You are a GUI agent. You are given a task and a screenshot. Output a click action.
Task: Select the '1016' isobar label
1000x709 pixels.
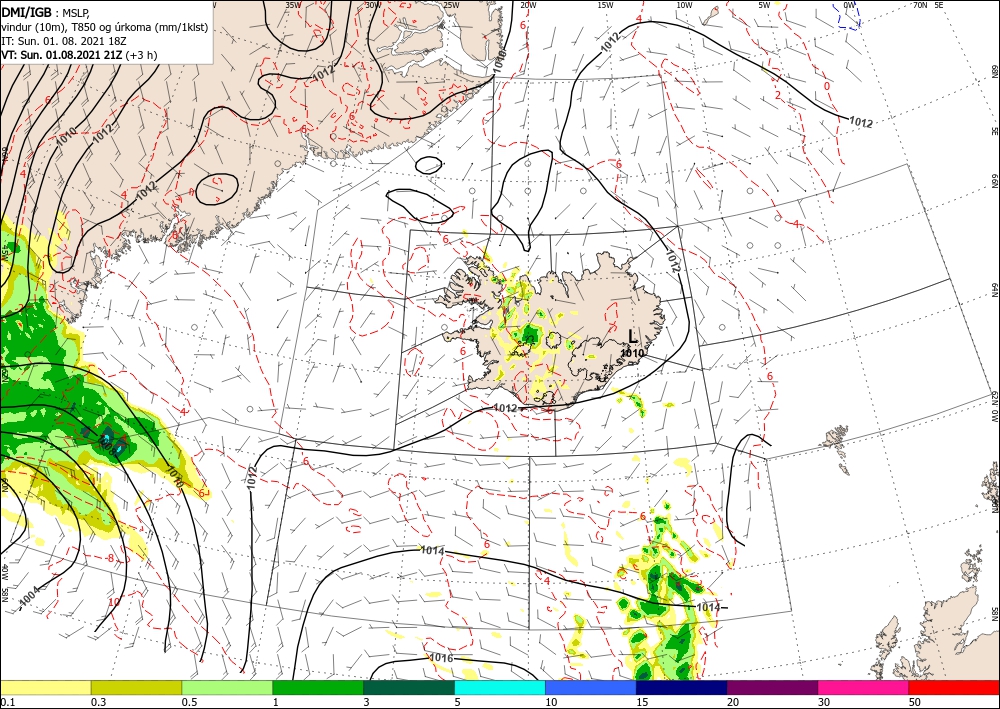(441, 658)
